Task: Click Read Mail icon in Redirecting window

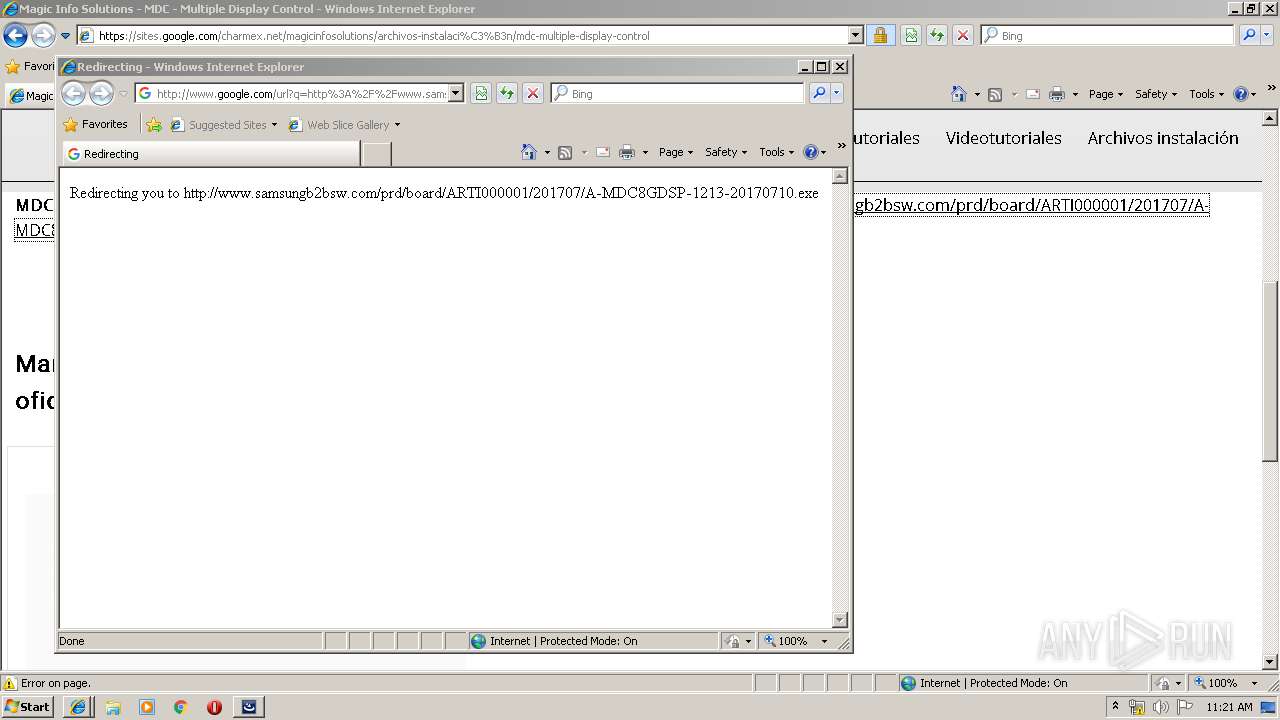Action: (603, 152)
